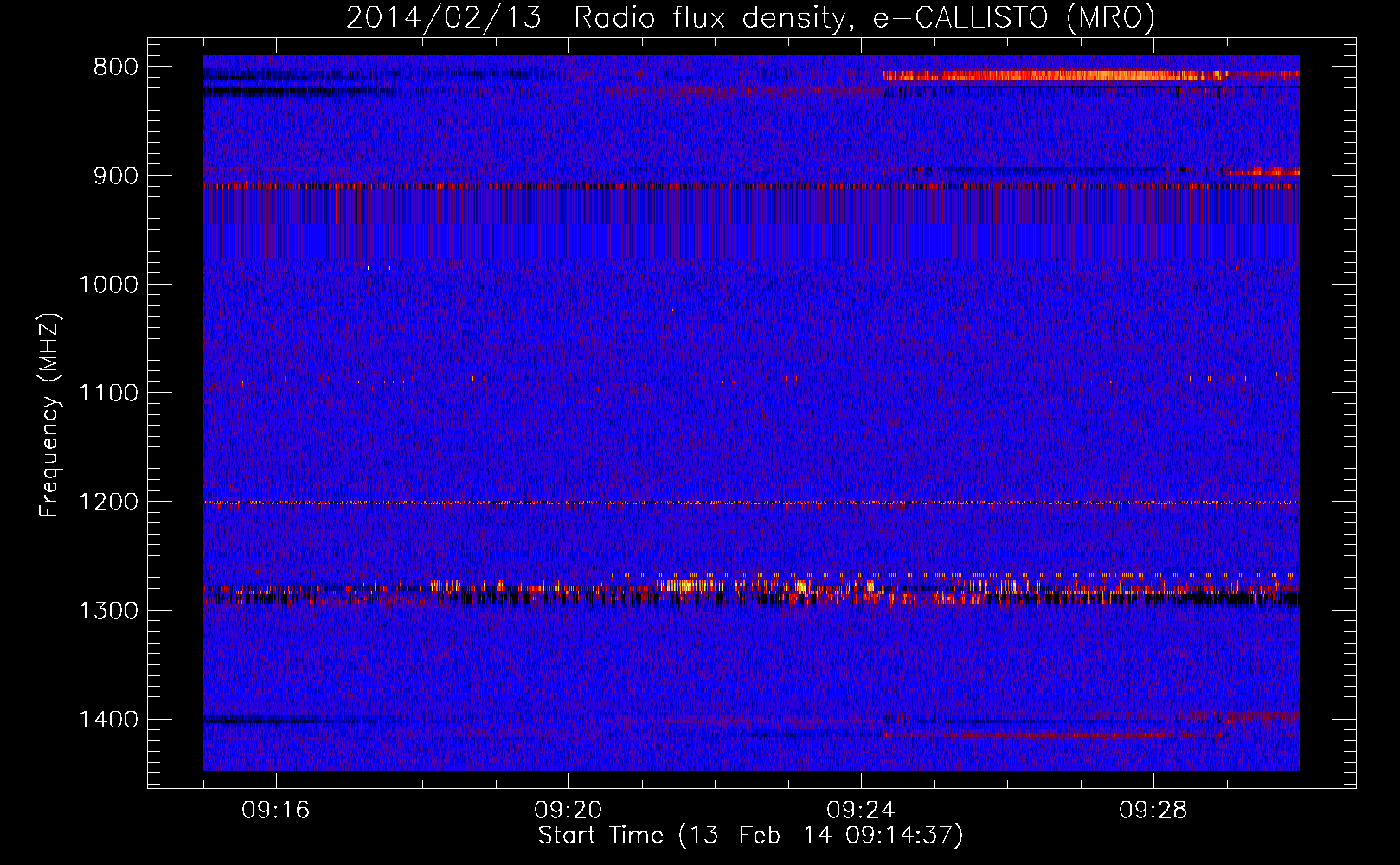
Task: Click the 1000 frequency tick label
Action: click(x=108, y=285)
